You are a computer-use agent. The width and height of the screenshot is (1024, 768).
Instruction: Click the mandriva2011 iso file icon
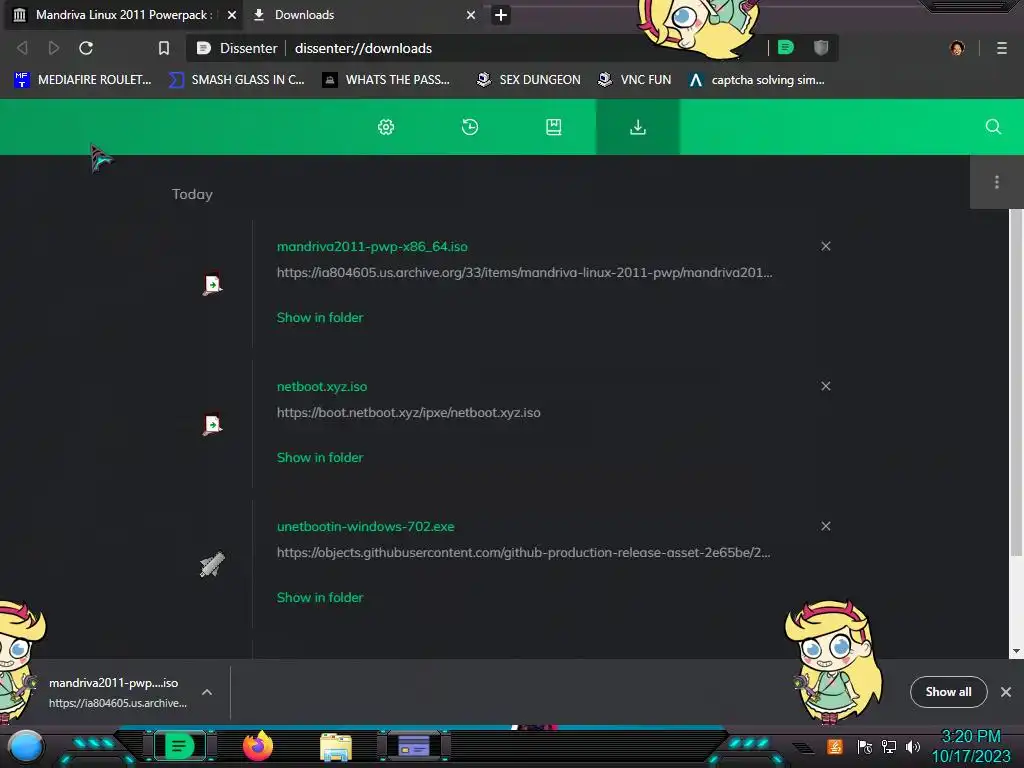[x=212, y=285]
